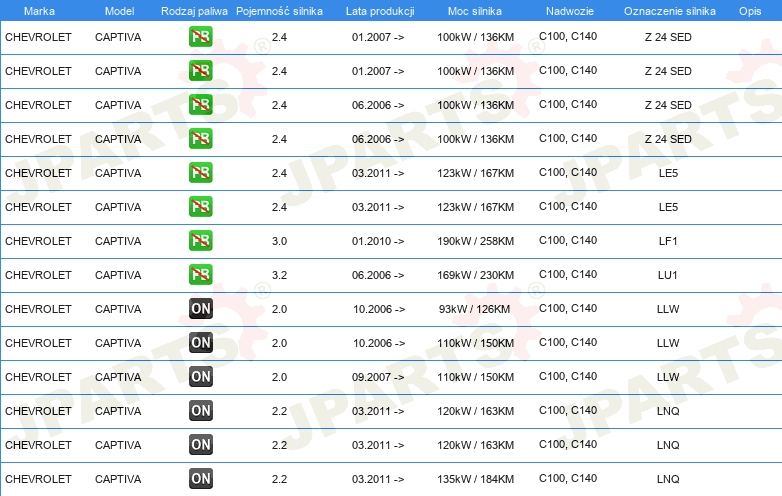
Task: Click the ON diesel icon in the 135kW row
Action: [200, 479]
